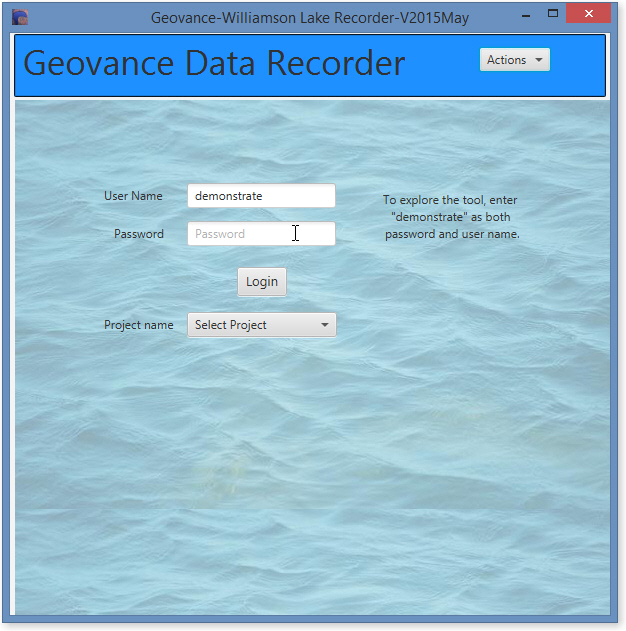Click the Login button
The height and width of the screenshot is (631, 626).
coord(262,282)
